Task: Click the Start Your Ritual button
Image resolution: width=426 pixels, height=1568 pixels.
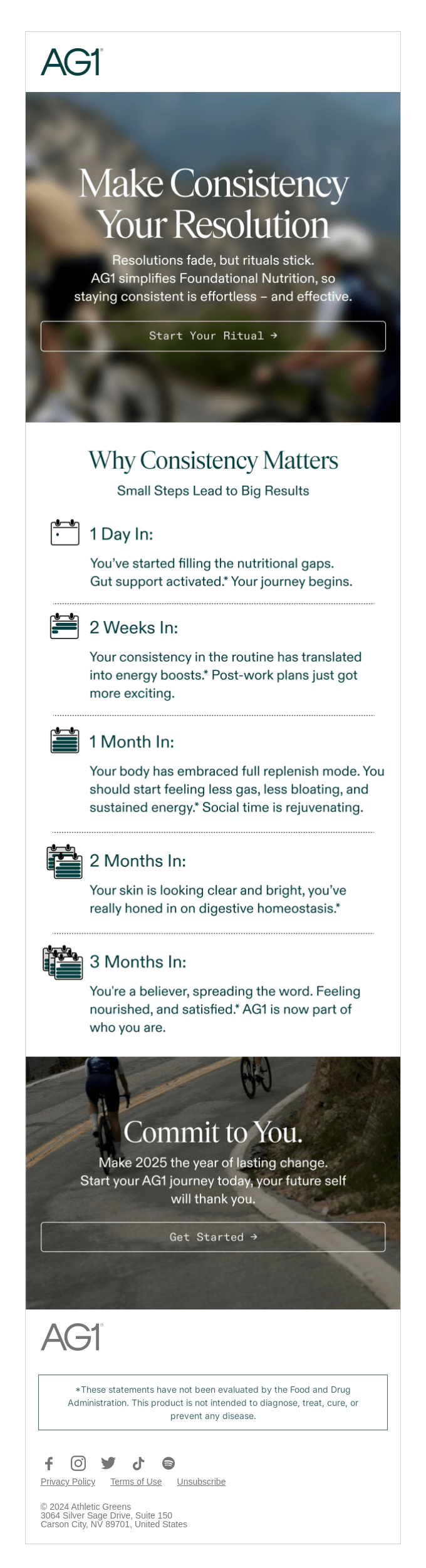Action: coord(213,336)
